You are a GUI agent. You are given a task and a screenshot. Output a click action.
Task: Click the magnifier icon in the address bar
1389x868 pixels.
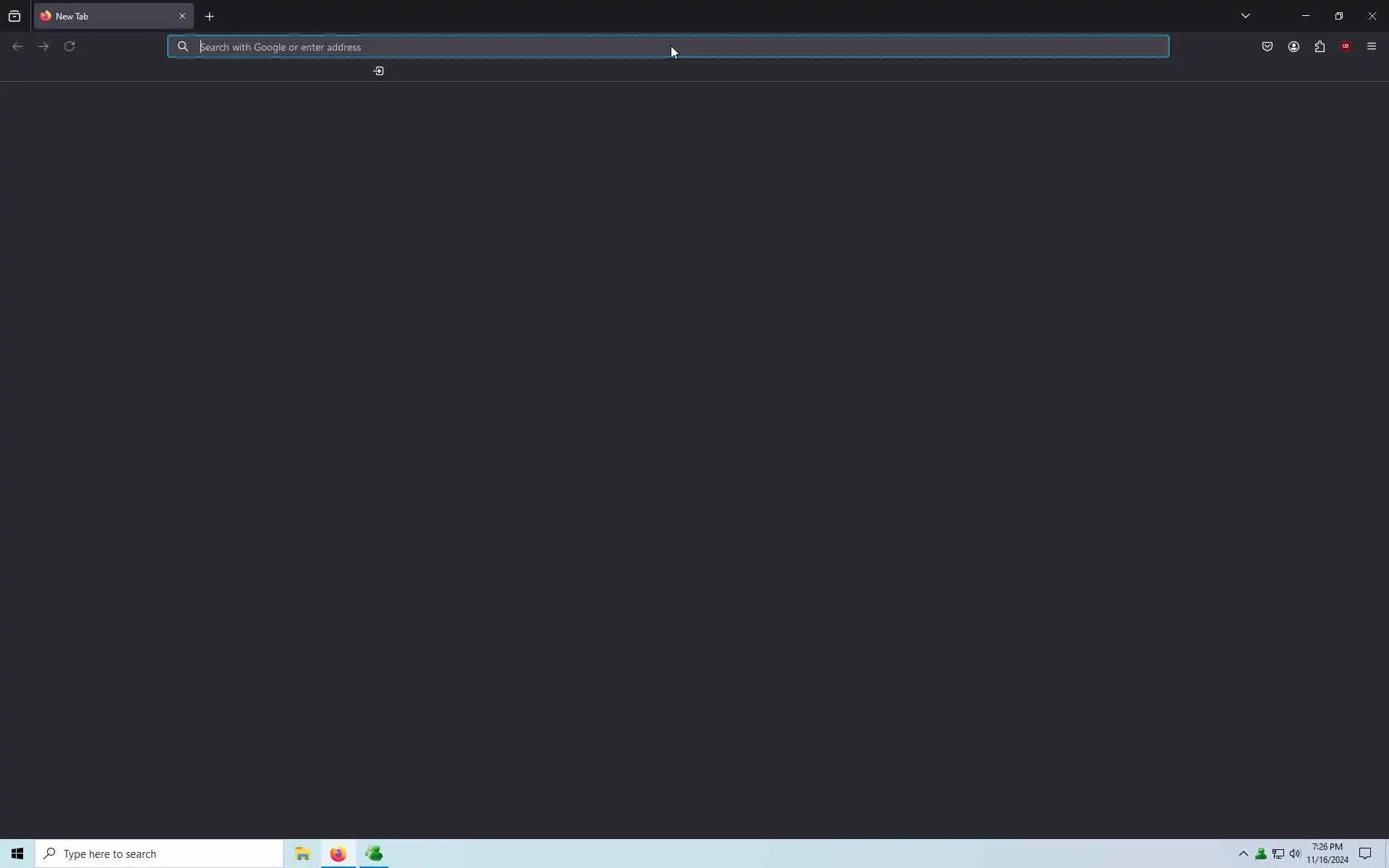(183, 47)
